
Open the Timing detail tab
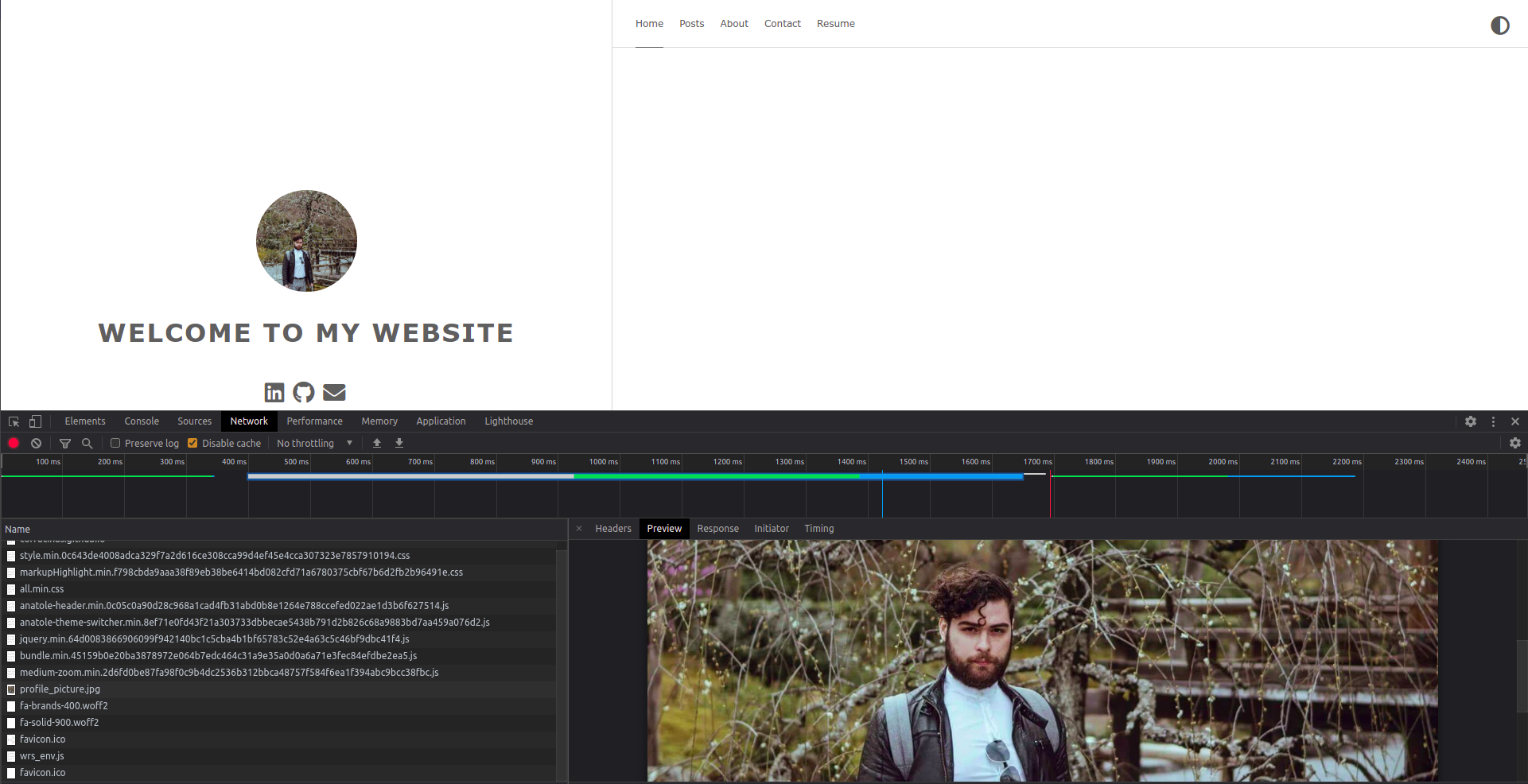pyautogui.click(x=819, y=529)
